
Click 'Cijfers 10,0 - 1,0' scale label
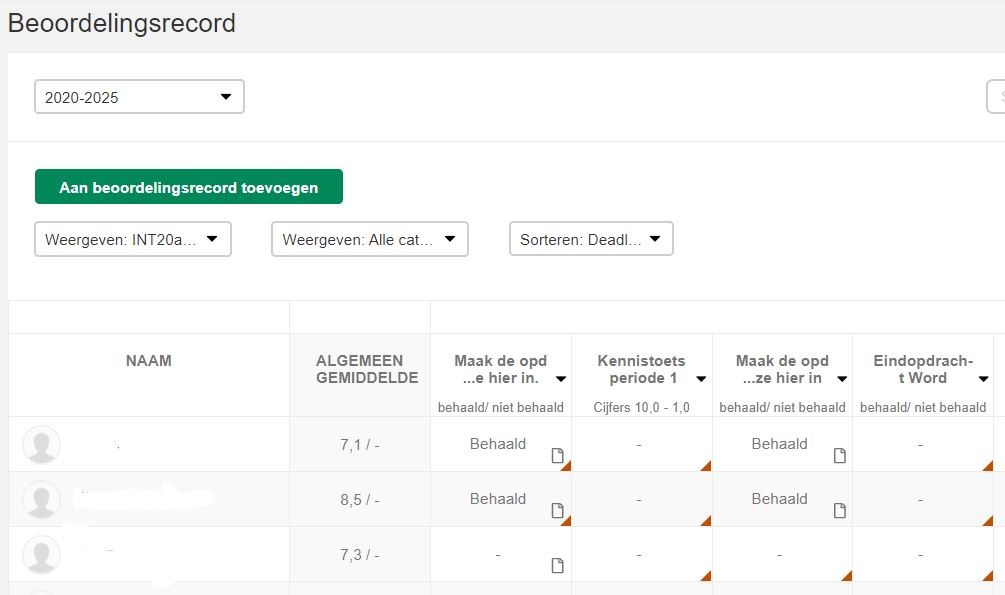(x=642, y=407)
